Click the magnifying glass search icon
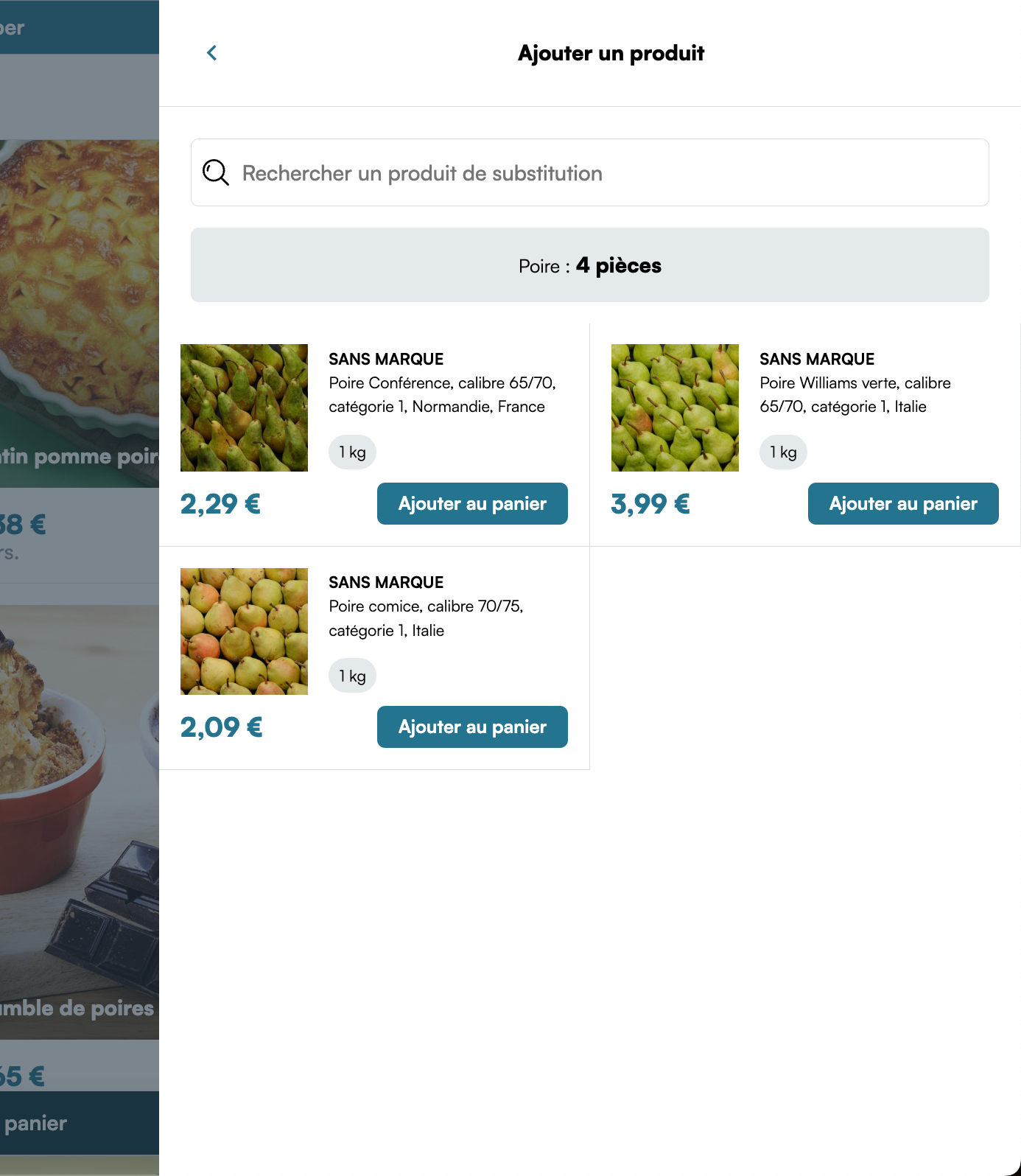This screenshot has height=1176, width=1021. click(x=216, y=172)
